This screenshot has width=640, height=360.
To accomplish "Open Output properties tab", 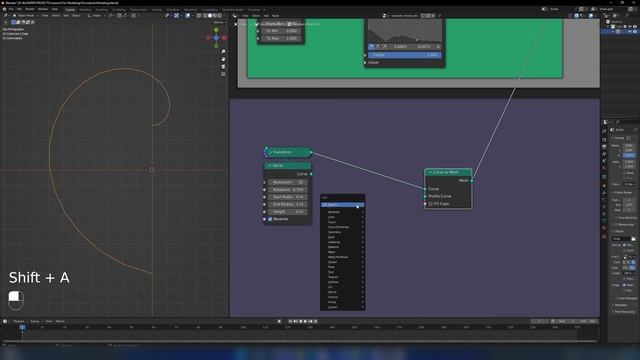I will coord(604,147).
